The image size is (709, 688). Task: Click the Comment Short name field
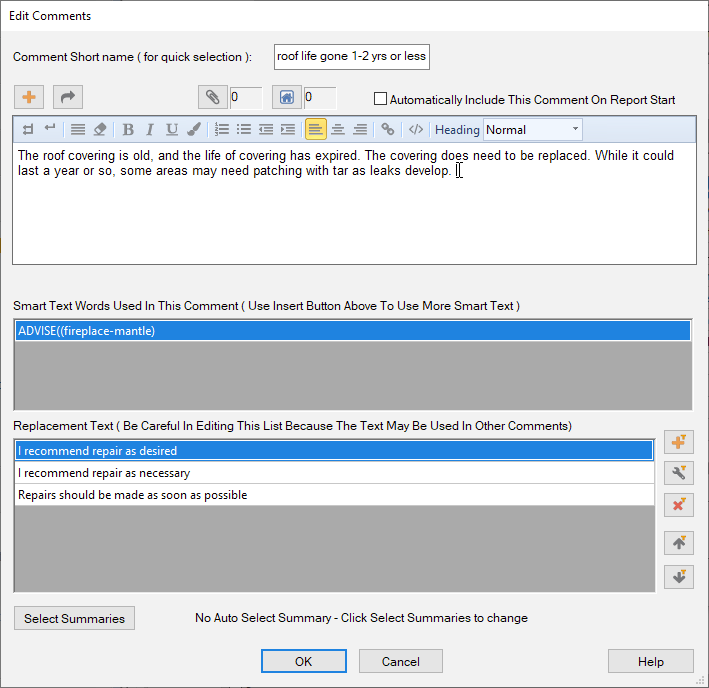(x=352, y=56)
